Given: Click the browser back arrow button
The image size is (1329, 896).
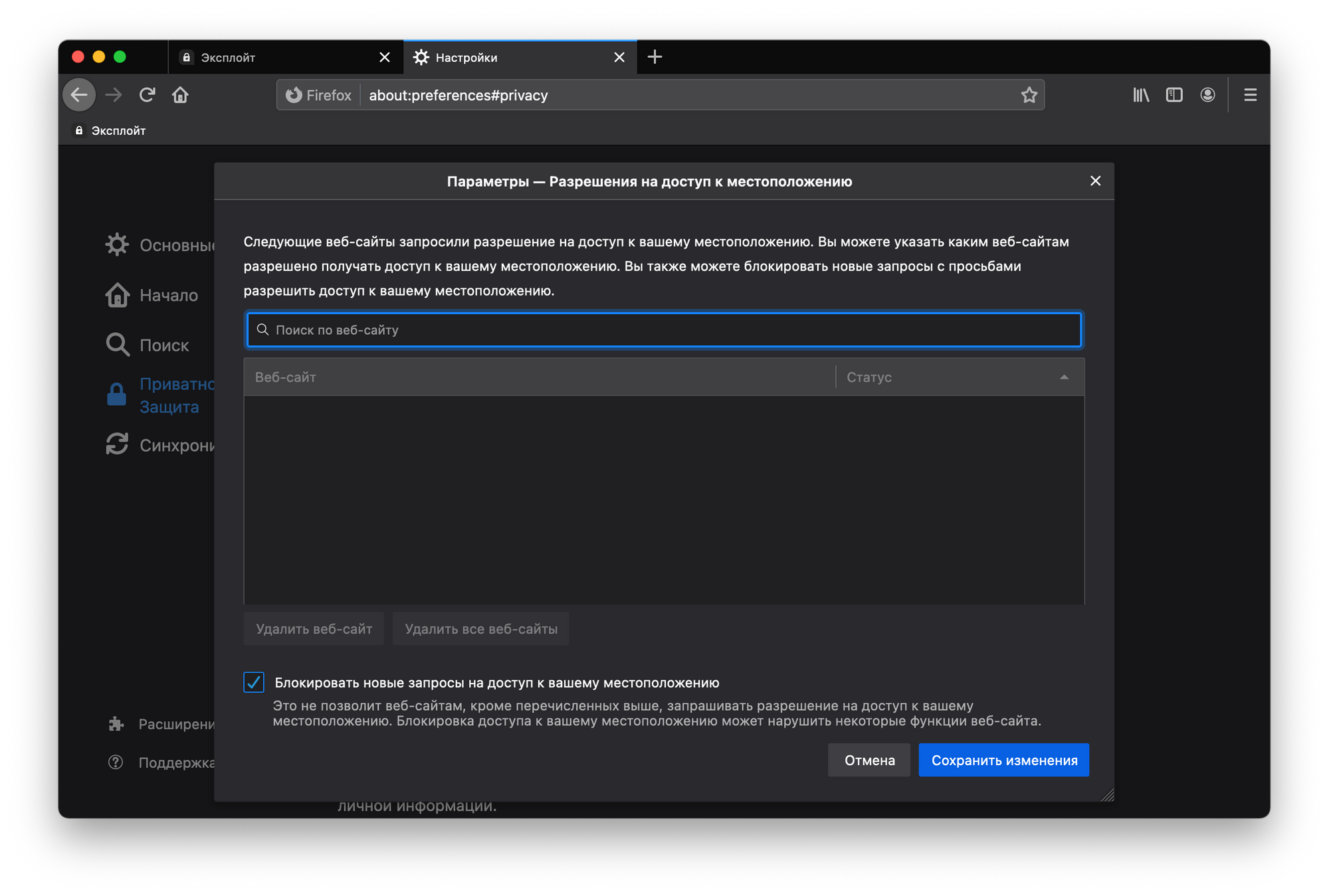Looking at the screenshot, I should [x=79, y=95].
